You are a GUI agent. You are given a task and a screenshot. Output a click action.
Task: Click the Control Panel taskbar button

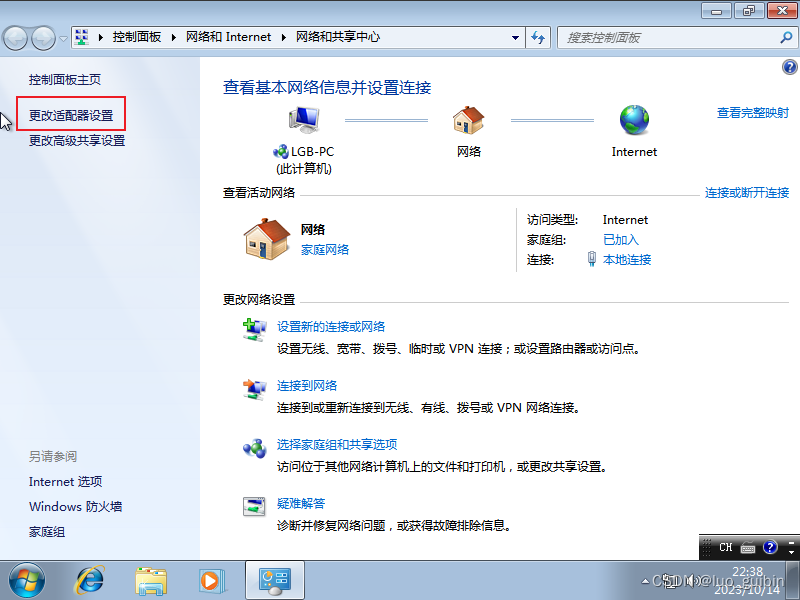click(x=275, y=581)
